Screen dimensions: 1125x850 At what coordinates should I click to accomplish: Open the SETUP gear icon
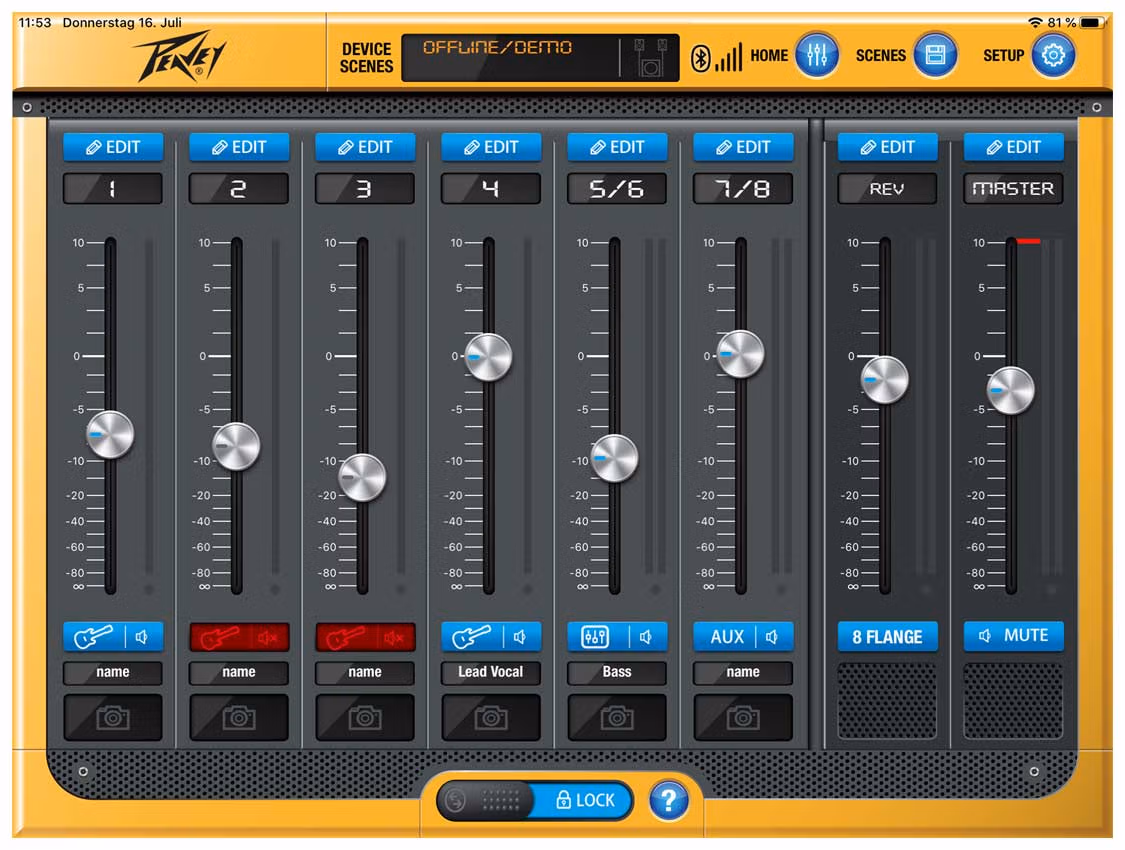(x=1052, y=55)
